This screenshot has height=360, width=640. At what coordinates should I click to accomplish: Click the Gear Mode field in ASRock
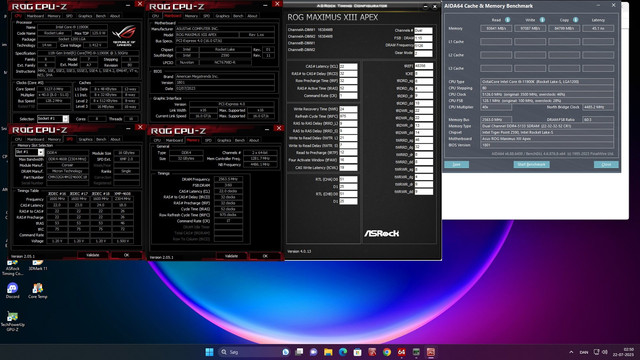click(423, 53)
